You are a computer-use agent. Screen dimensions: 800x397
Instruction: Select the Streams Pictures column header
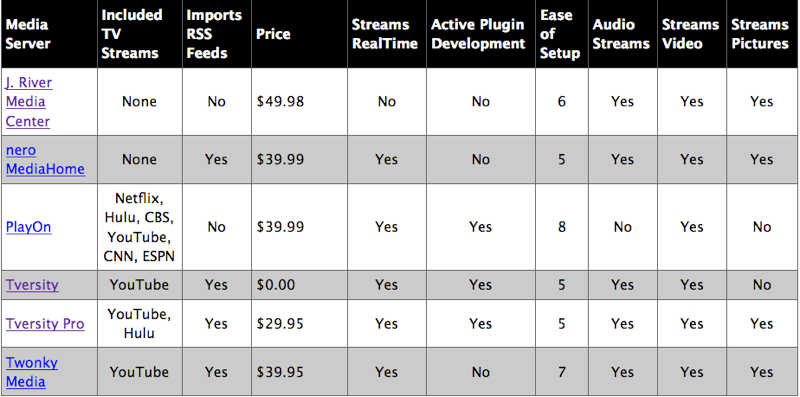coord(762,34)
